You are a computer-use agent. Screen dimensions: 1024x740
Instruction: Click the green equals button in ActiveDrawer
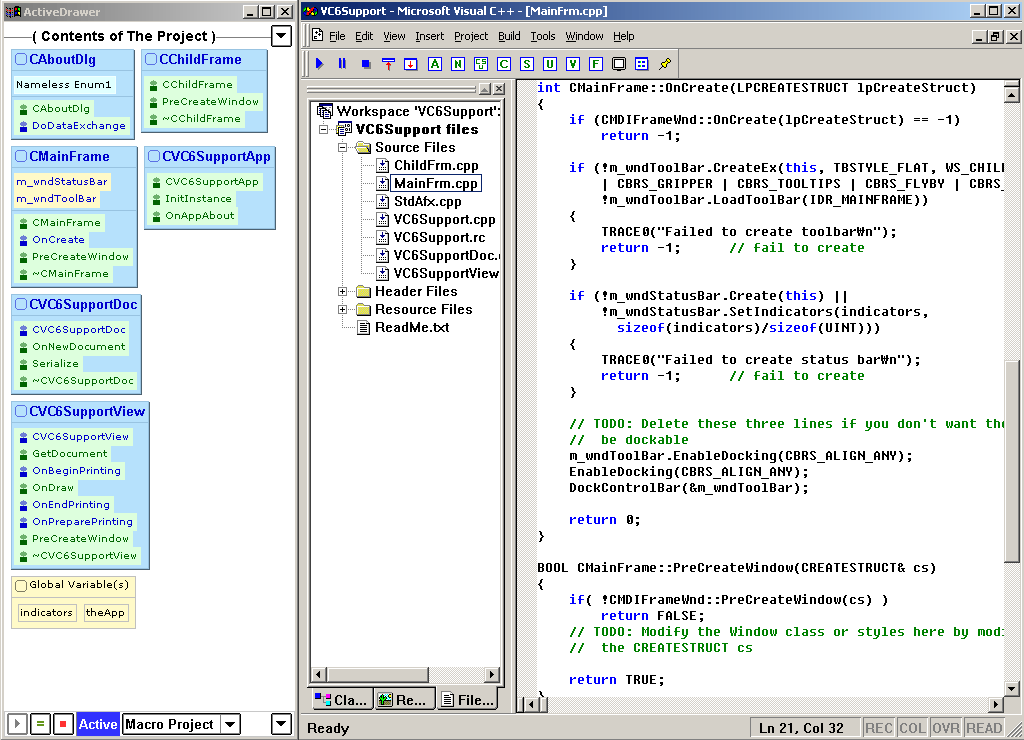[x=40, y=724]
